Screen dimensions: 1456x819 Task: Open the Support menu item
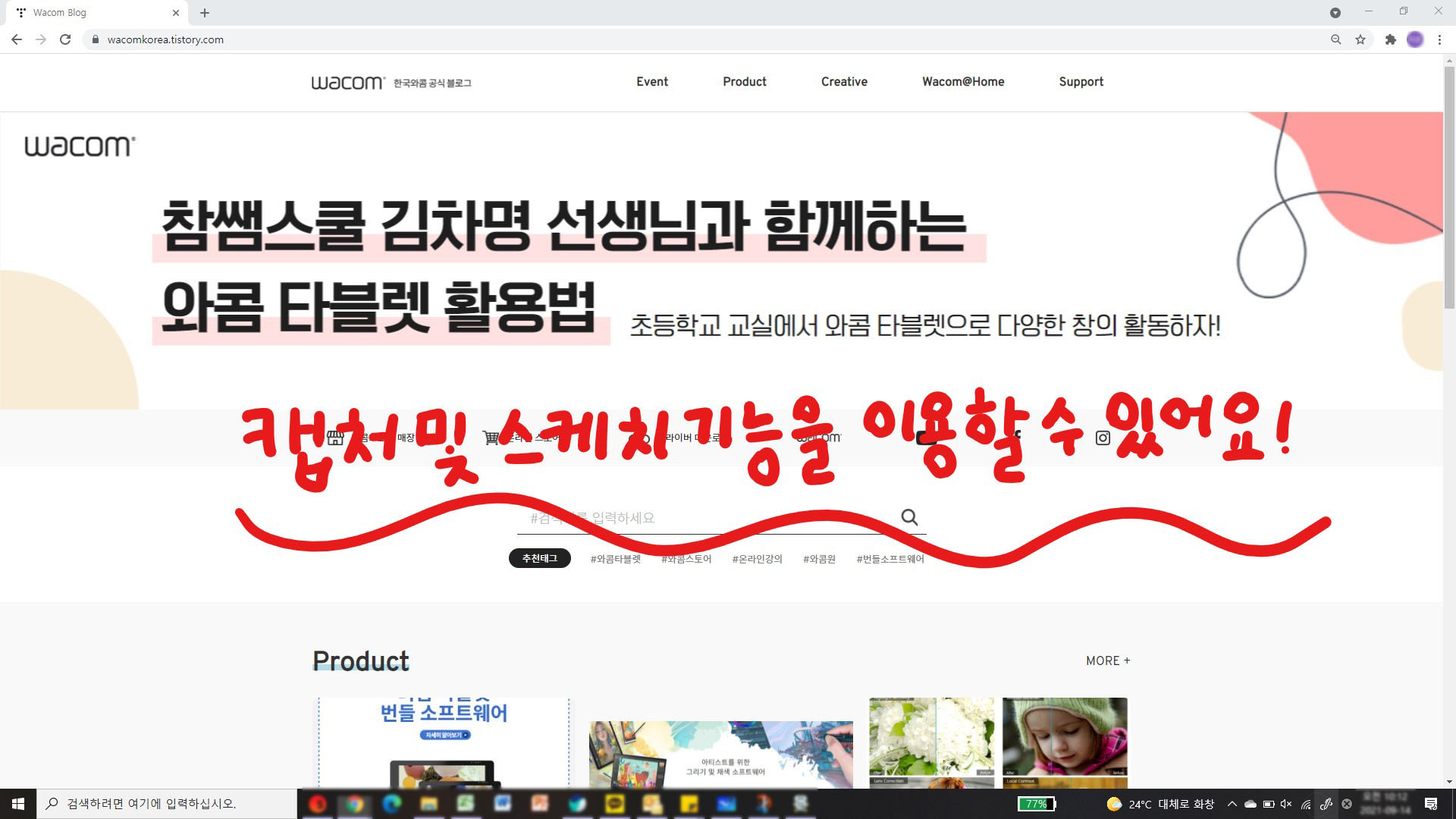click(1081, 82)
